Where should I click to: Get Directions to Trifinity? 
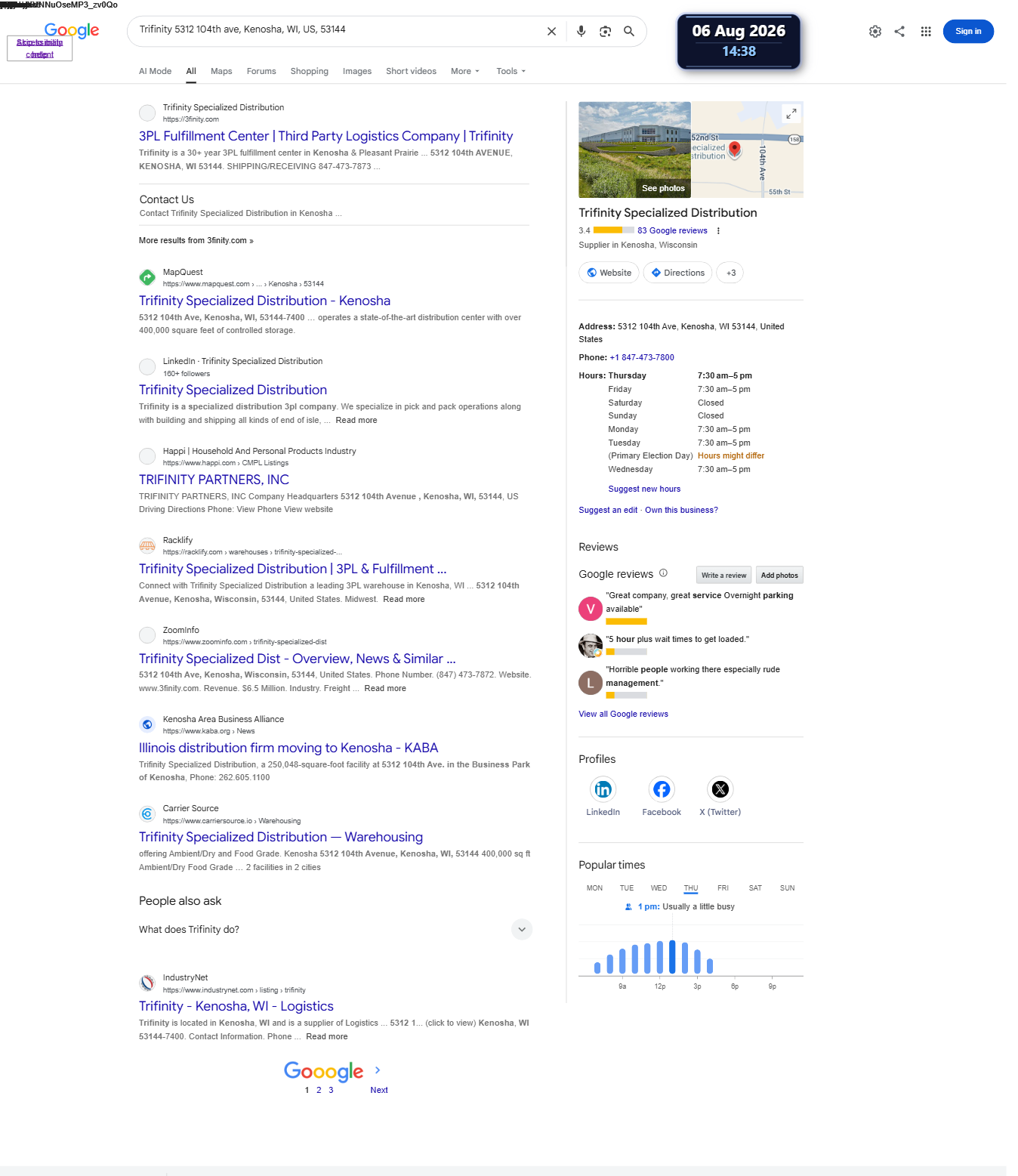(677, 273)
